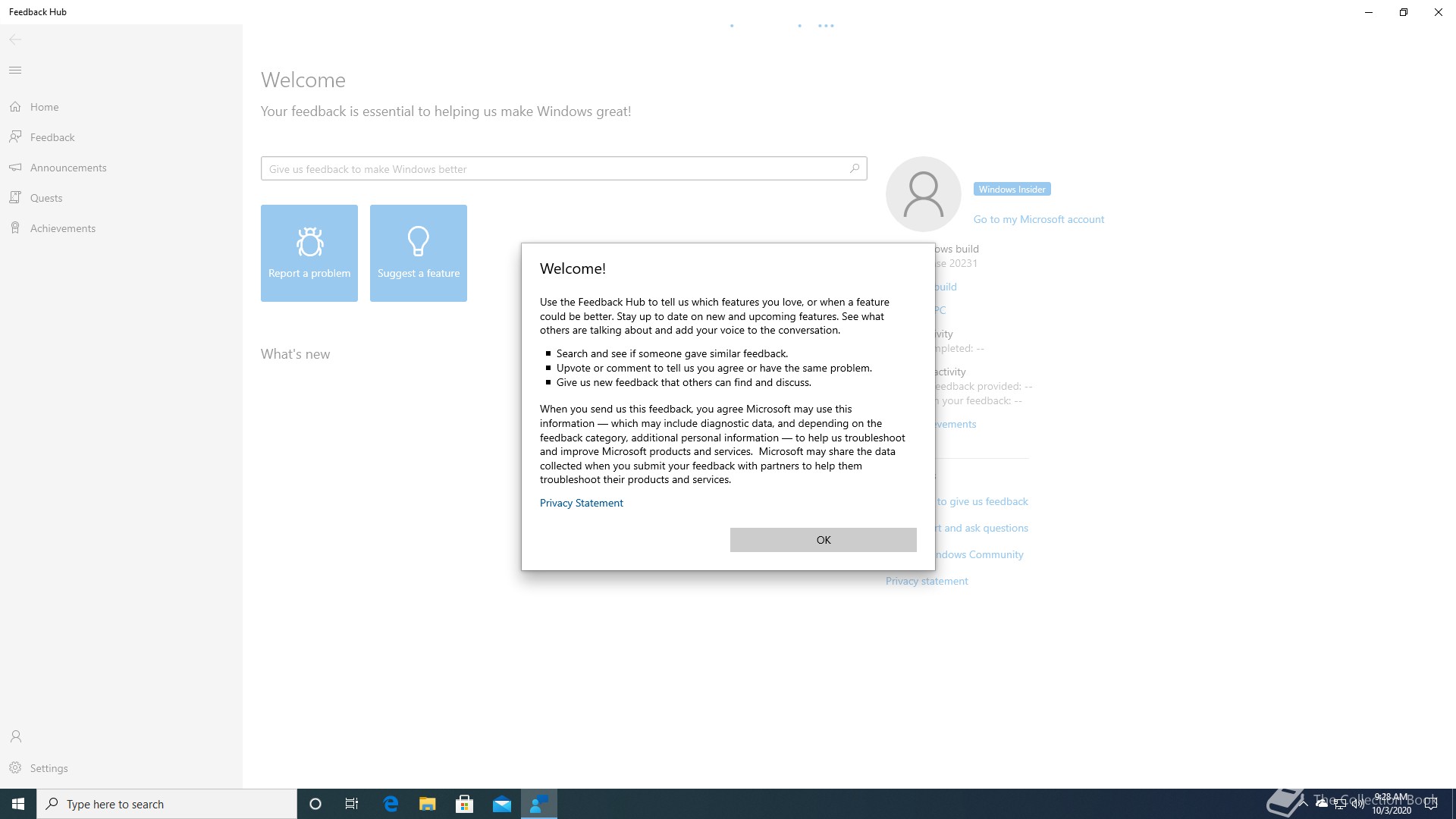Go to Home in sidebar
The width and height of the screenshot is (1456, 819).
point(121,107)
